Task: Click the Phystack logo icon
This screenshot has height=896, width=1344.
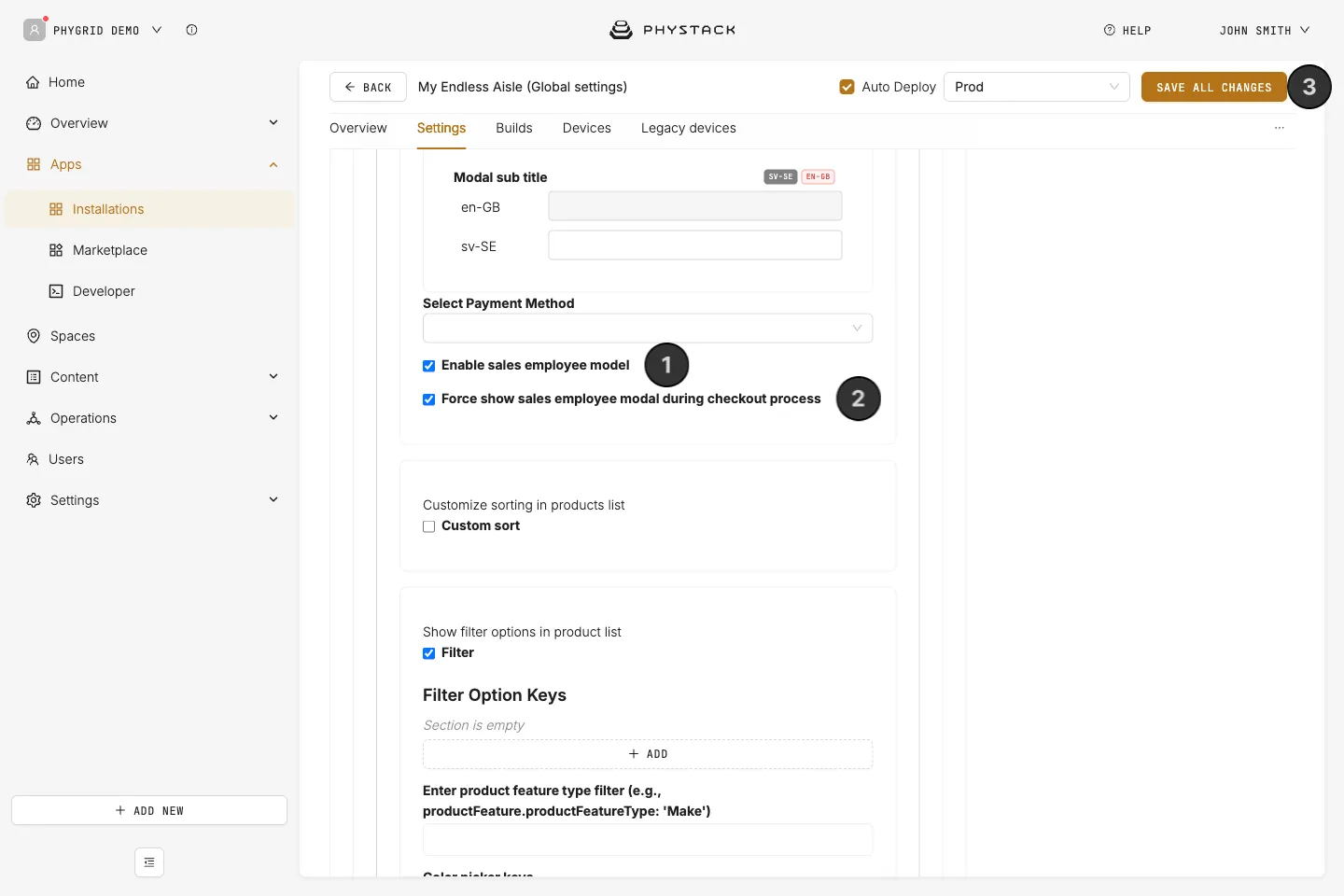Action: pos(621,30)
